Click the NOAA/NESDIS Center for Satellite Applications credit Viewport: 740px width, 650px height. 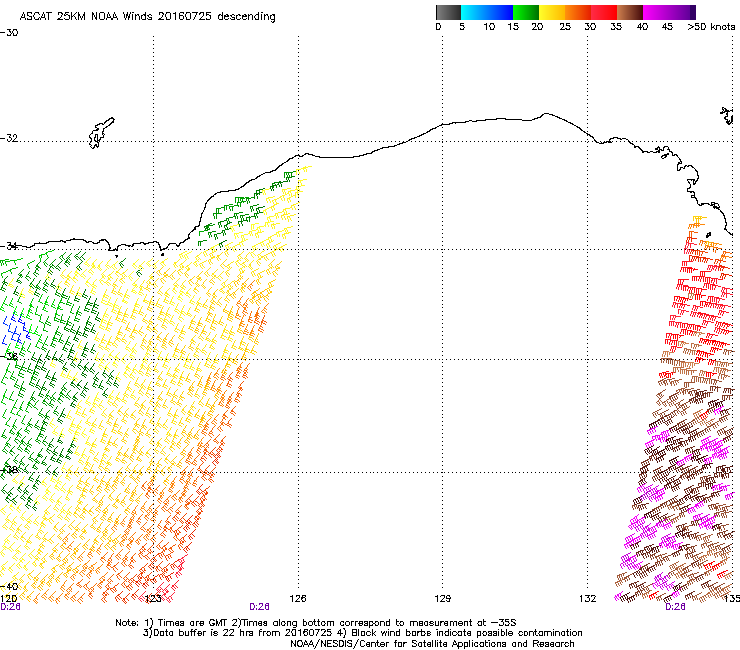[x=432, y=644]
